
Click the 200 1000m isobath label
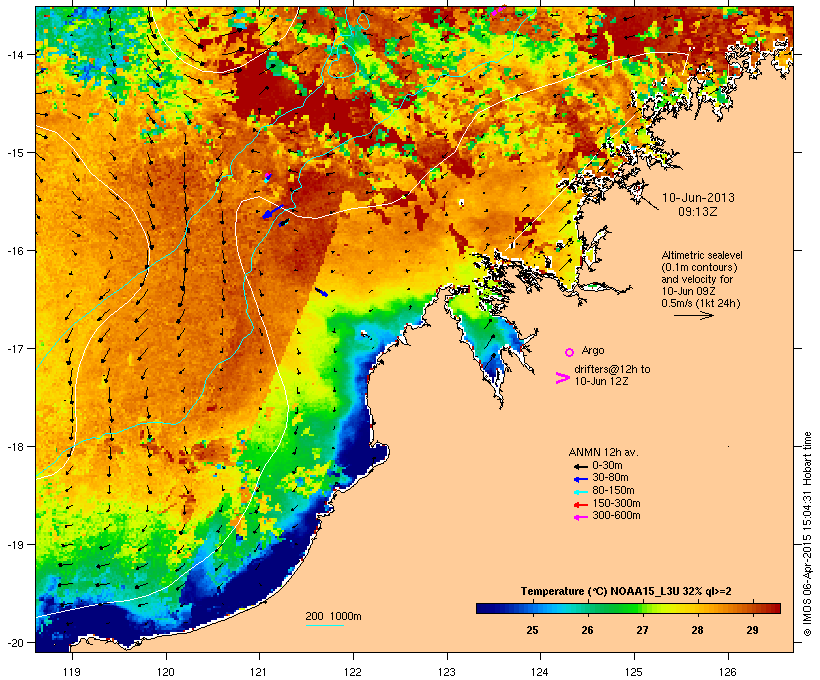pyautogui.click(x=333, y=616)
